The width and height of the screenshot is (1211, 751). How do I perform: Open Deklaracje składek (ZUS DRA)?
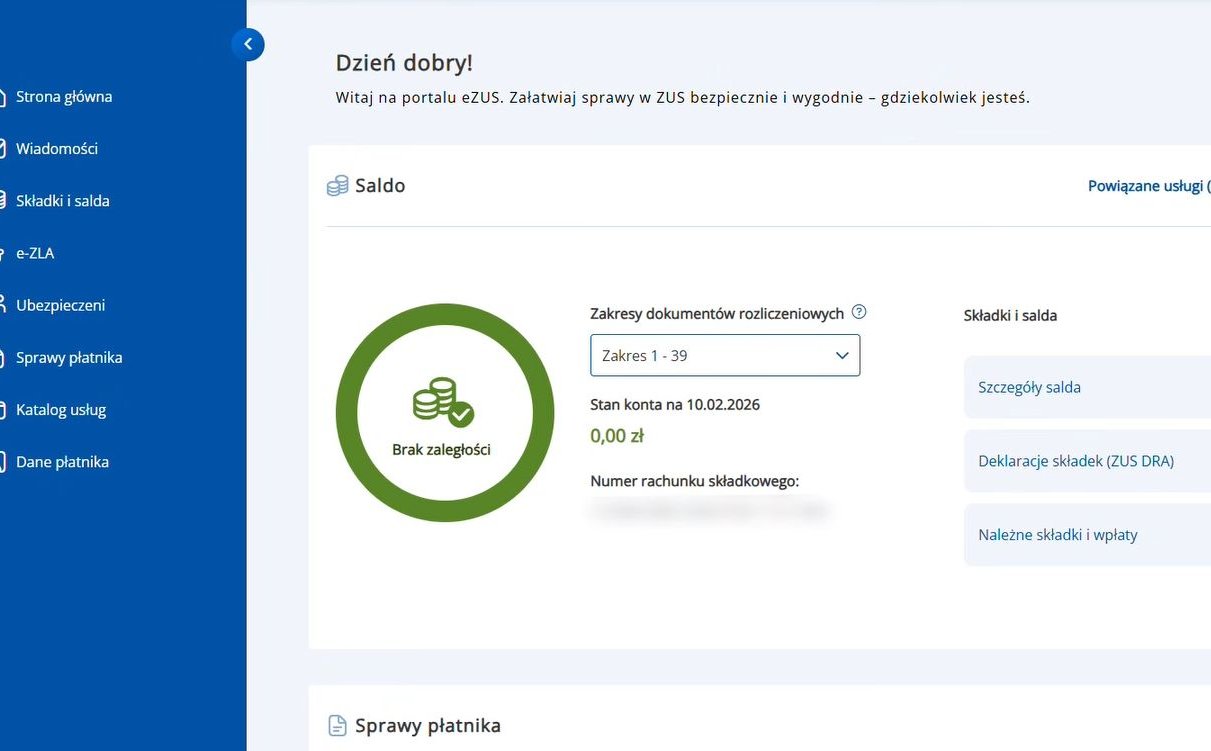(x=1075, y=461)
